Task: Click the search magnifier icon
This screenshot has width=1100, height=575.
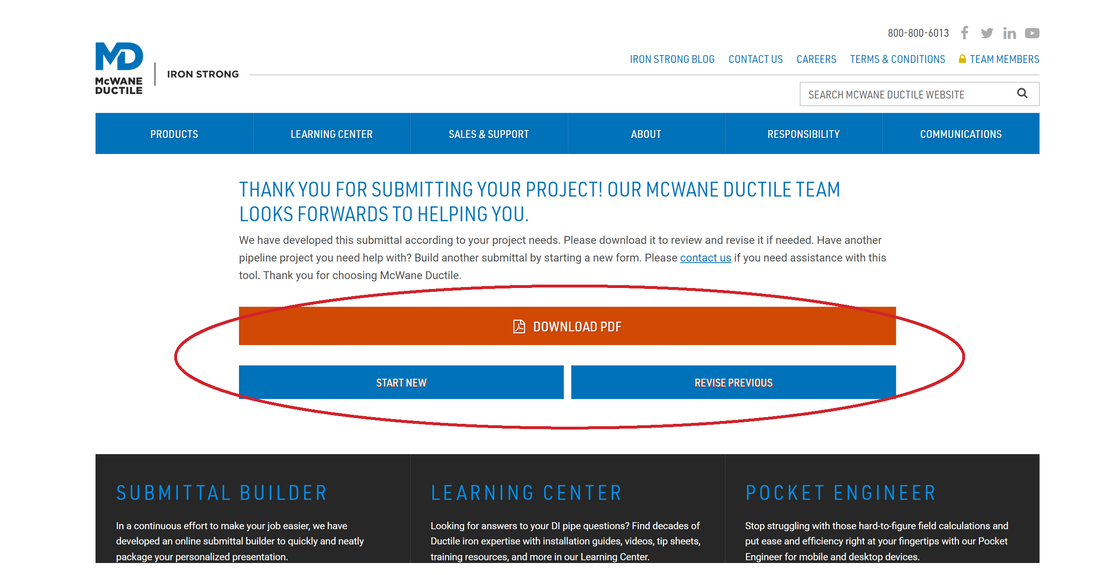Action: (1022, 93)
